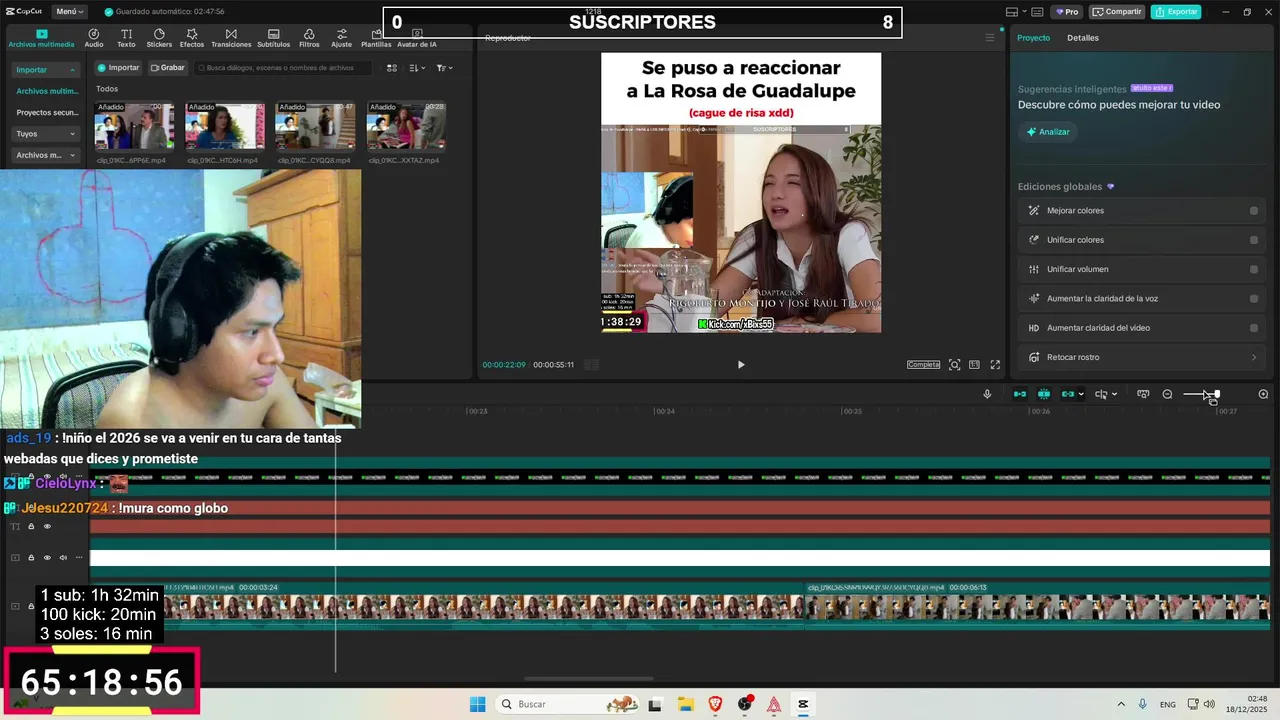Switch media view to grid layout icon
Screen dimensions: 1280x720
pyautogui.click(x=392, y=68)
